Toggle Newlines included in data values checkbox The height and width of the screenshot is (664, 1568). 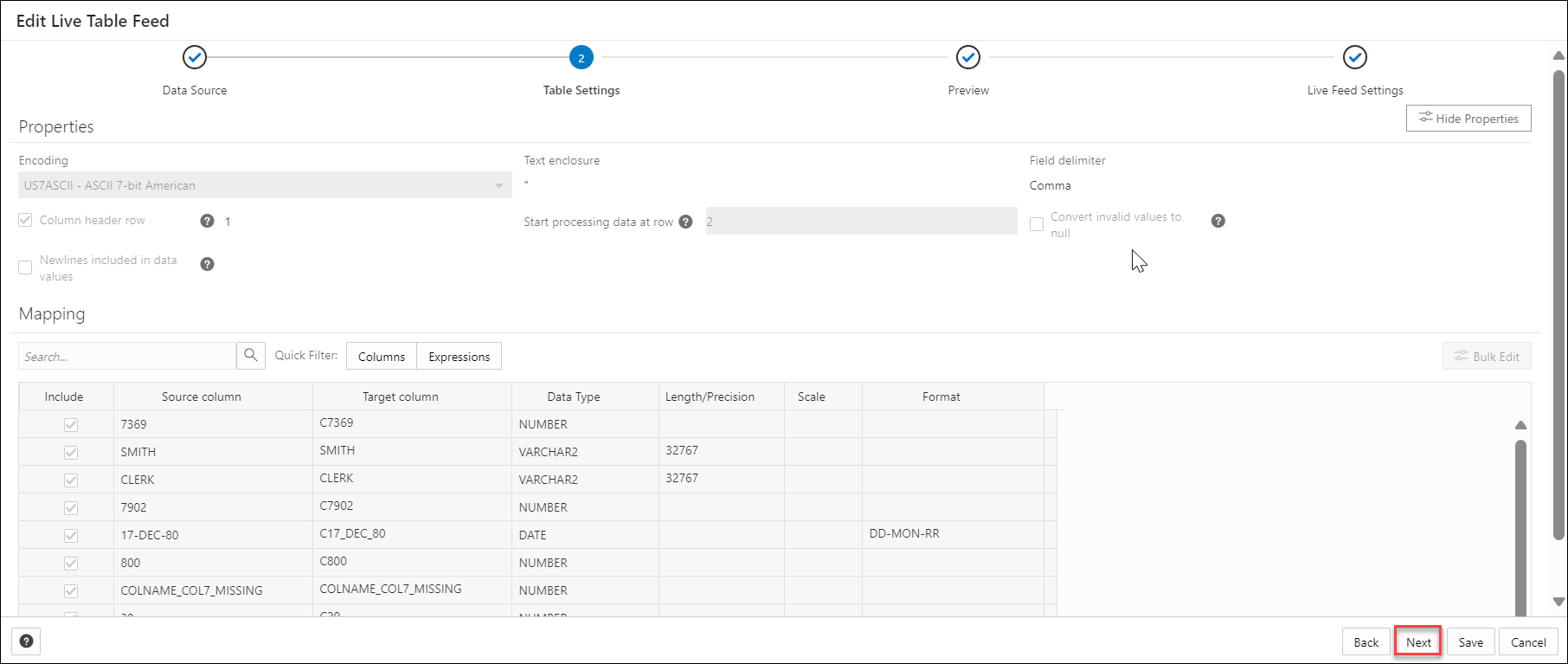coord(25,268)
